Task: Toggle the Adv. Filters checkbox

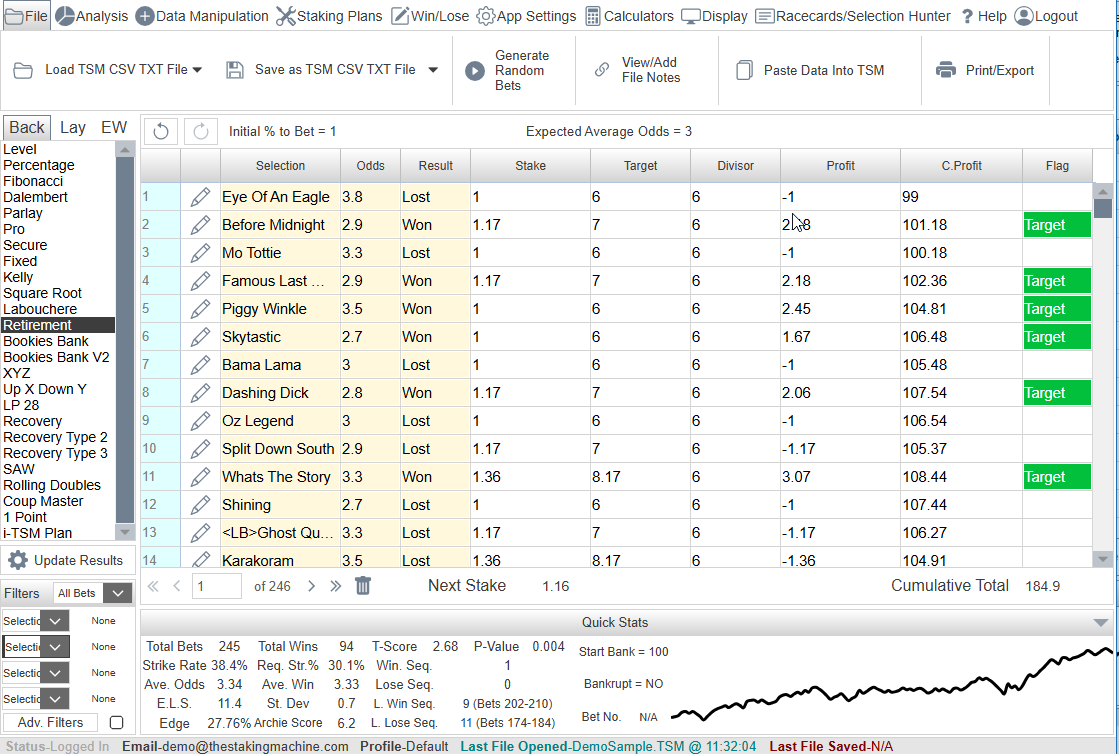Action: [116, 722]
